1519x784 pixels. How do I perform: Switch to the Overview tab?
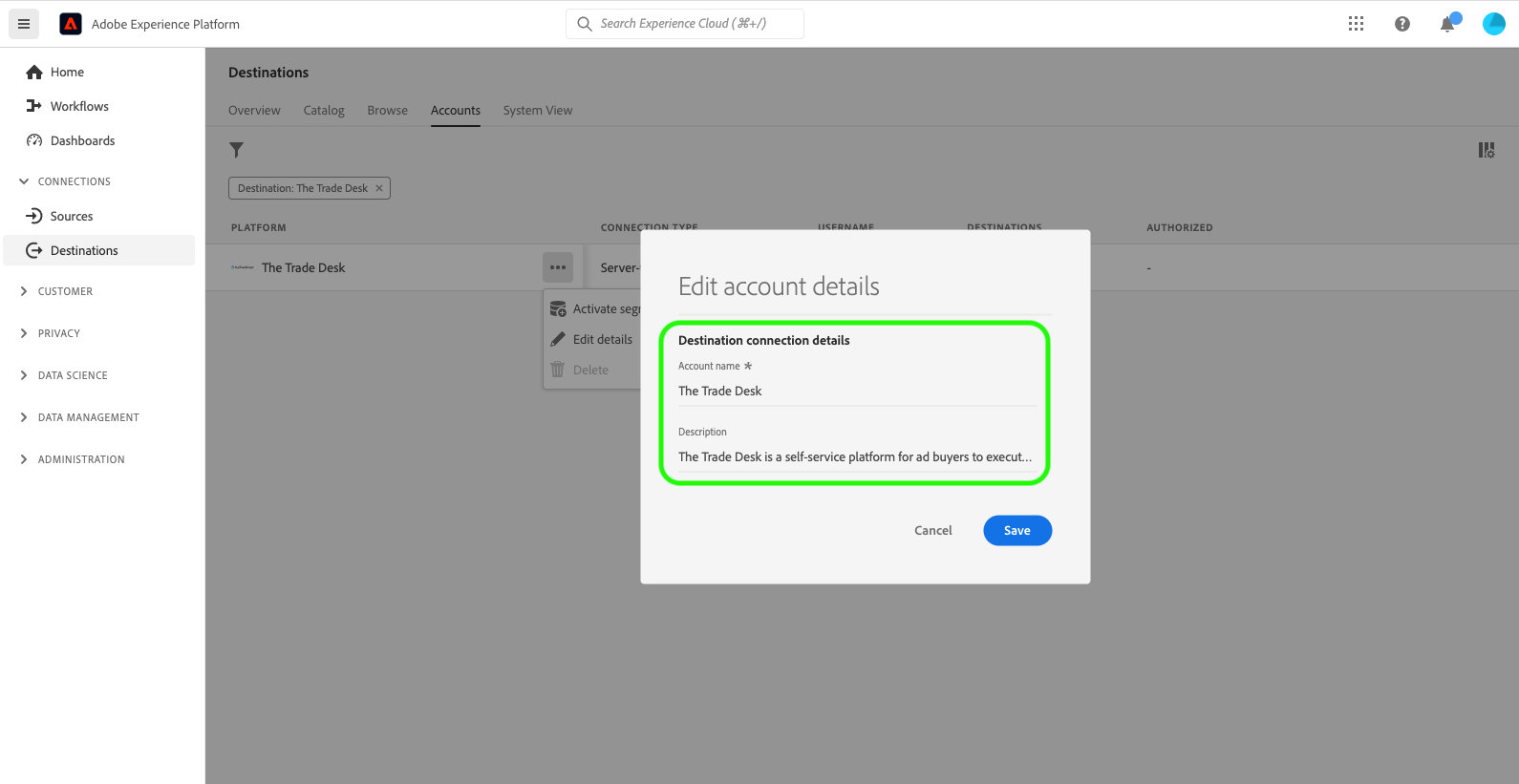point(254,111)
